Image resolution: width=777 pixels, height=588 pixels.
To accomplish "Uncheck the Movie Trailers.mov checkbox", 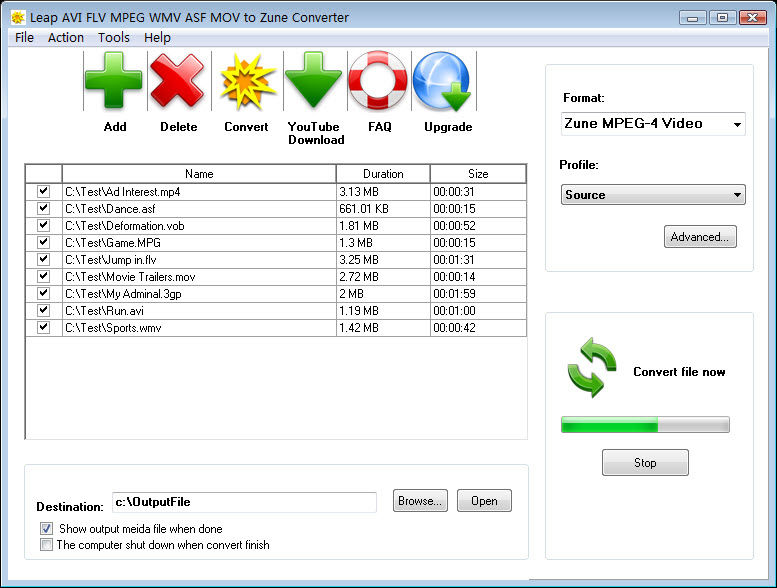I will pos(44,276).
